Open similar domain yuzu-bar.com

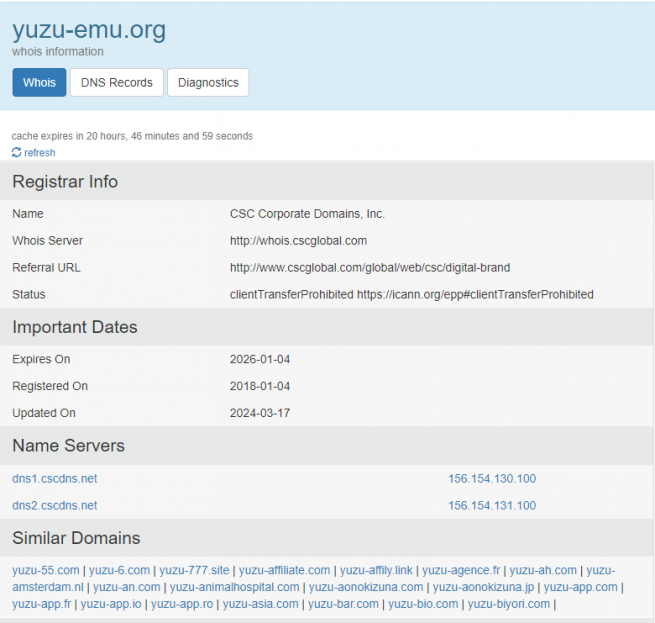(x=343, y=604)
